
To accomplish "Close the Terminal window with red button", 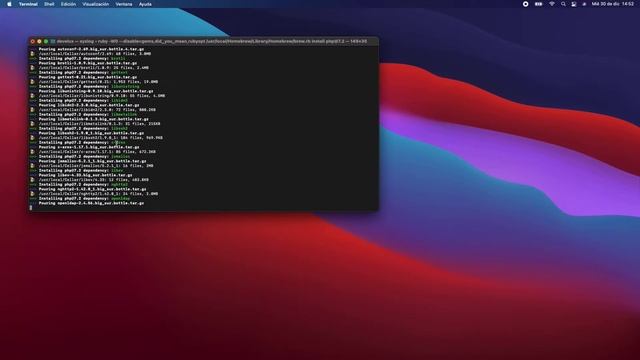I will click(33, 41).
